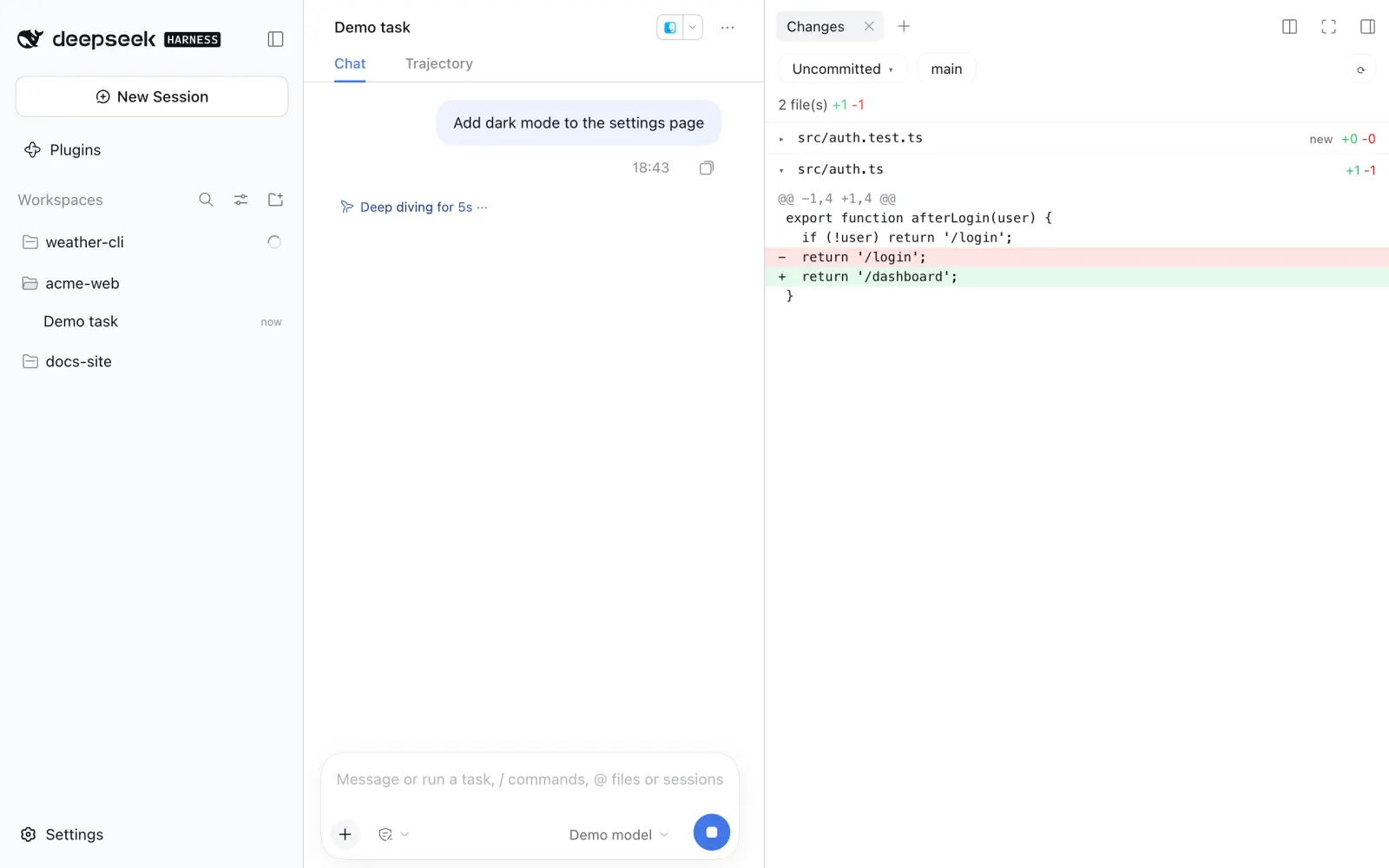Click the user message bubble about dark mode
This screenshot has width=1389, height=868.
tap(578, 122)
